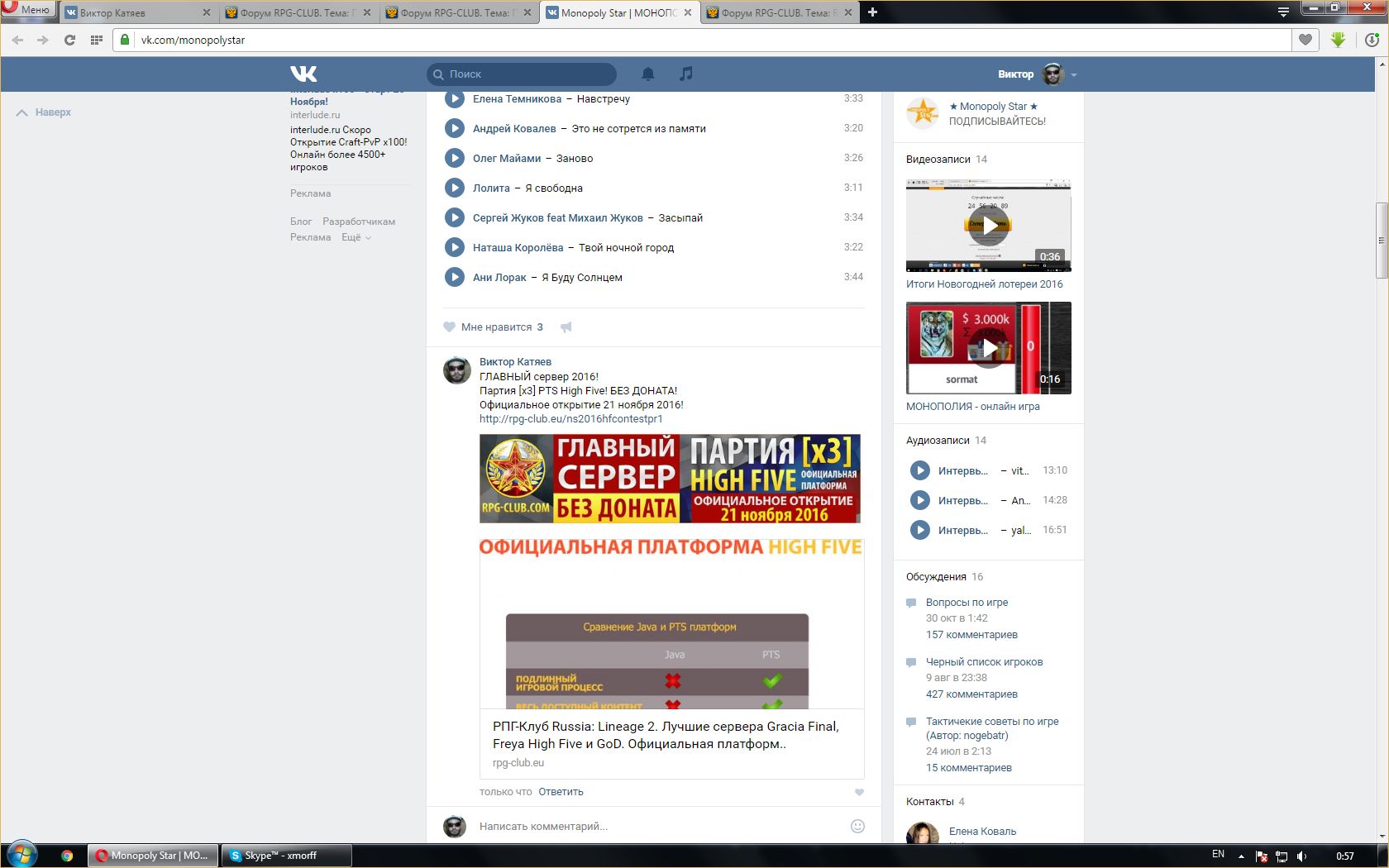
Task: Open a new browser tab with plus
Action: [x=872, y=12]
